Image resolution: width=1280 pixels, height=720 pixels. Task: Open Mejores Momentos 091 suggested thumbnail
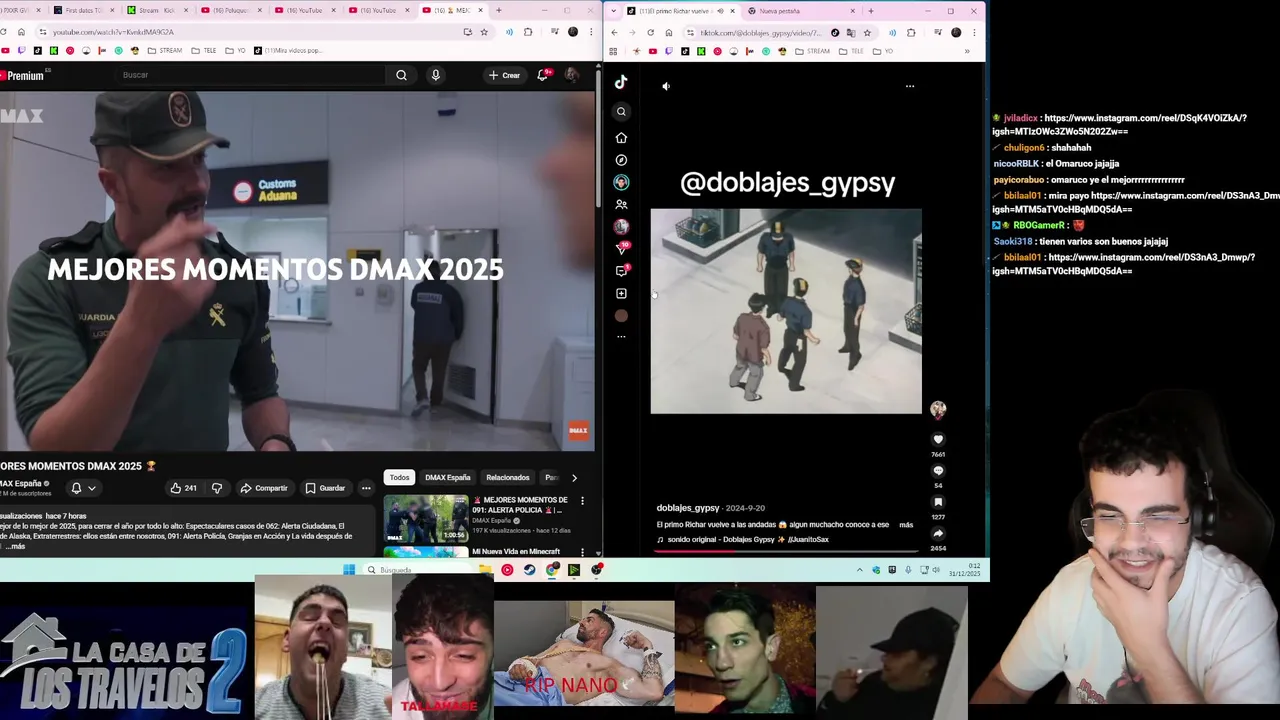425,519
